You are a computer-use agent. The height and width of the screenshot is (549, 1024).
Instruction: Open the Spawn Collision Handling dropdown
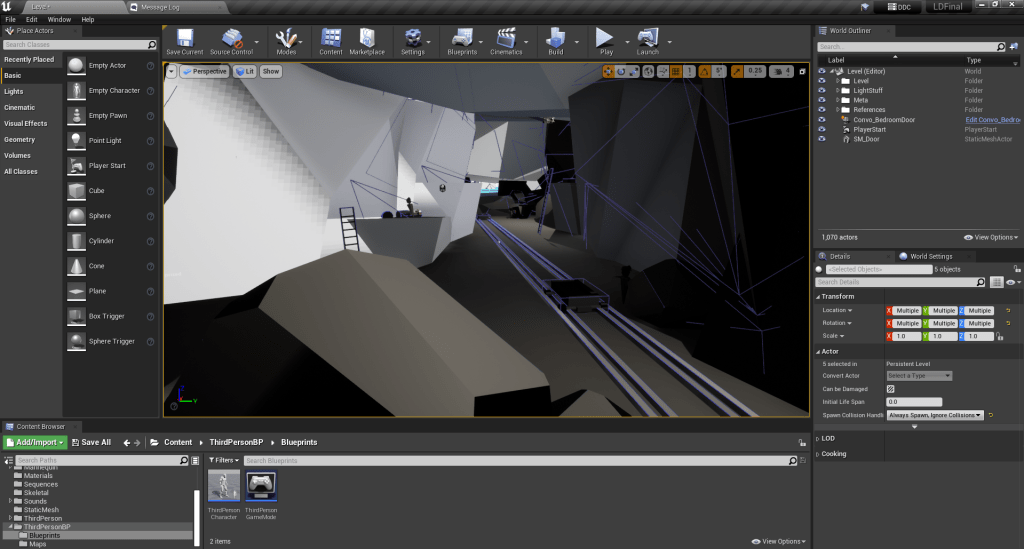(x=935, y=415)
